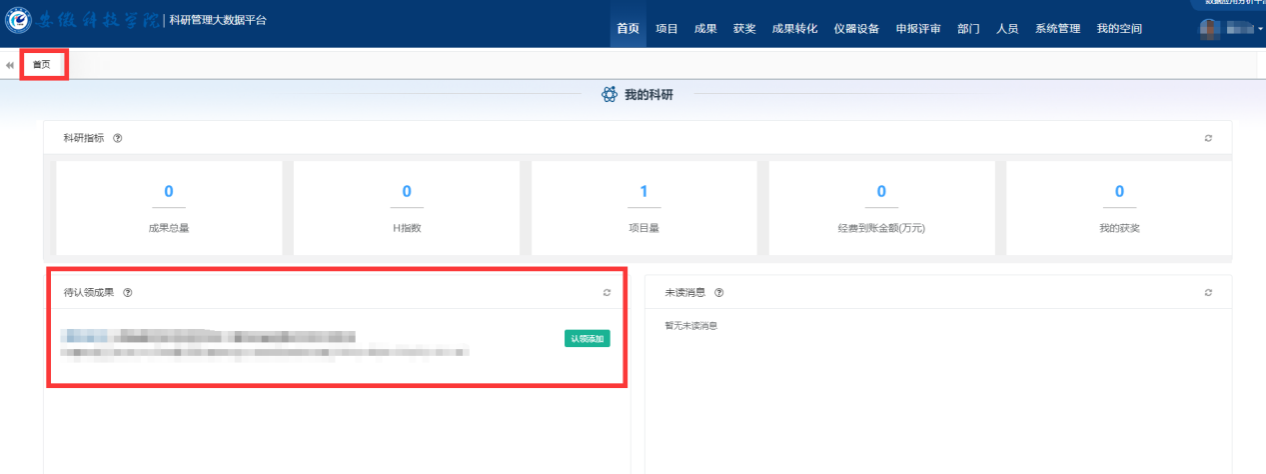This screenshot has width=1266, height=474.
Task: Select the 成果总量 indicator card
Action: click(x=169, y=208)
